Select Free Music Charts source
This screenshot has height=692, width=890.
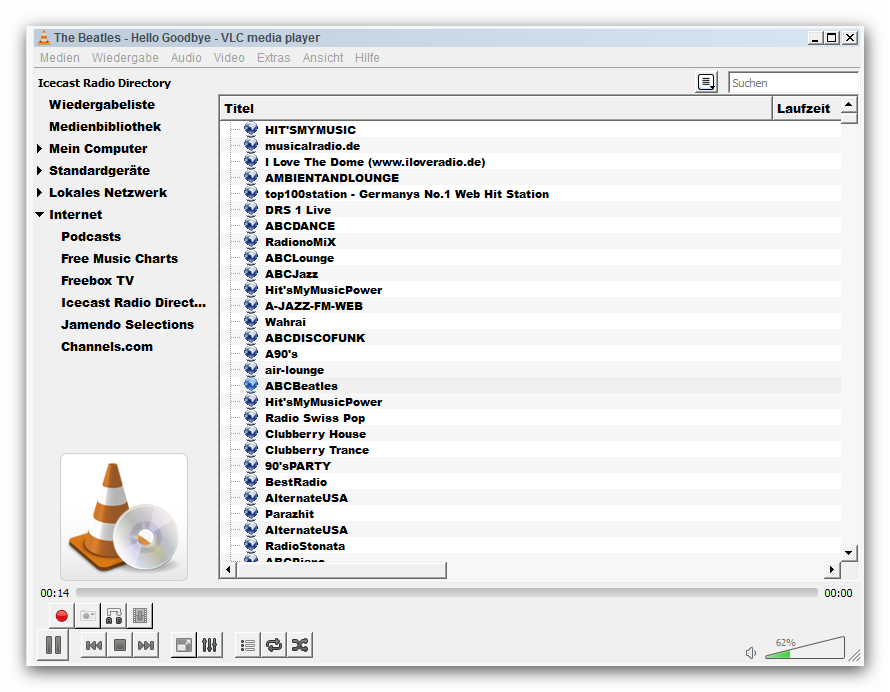click(x=119, y=259)
